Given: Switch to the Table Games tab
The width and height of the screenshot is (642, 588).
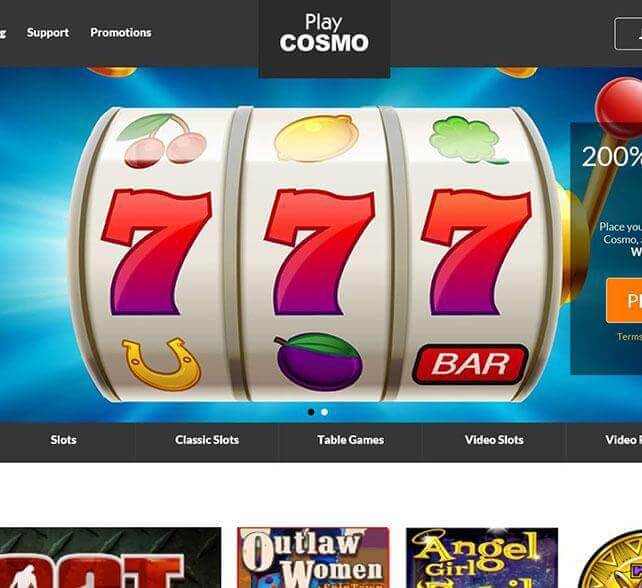Looking at the screenshot, I should (350, 440).
